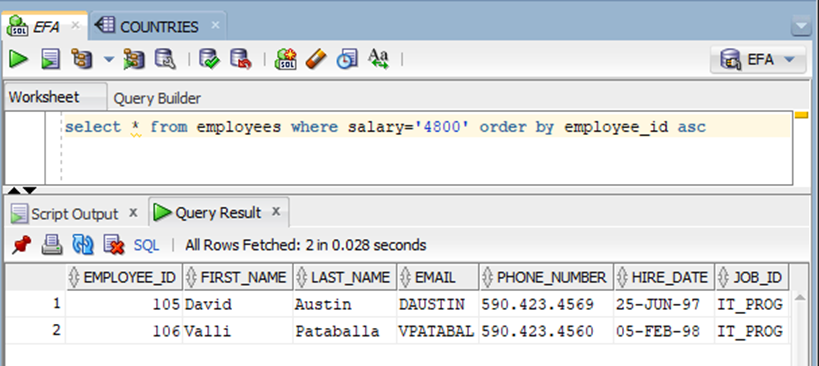819x366 pixels.
Task: Sort by the EMPLOYEE_ID column header
Action: 124,277
